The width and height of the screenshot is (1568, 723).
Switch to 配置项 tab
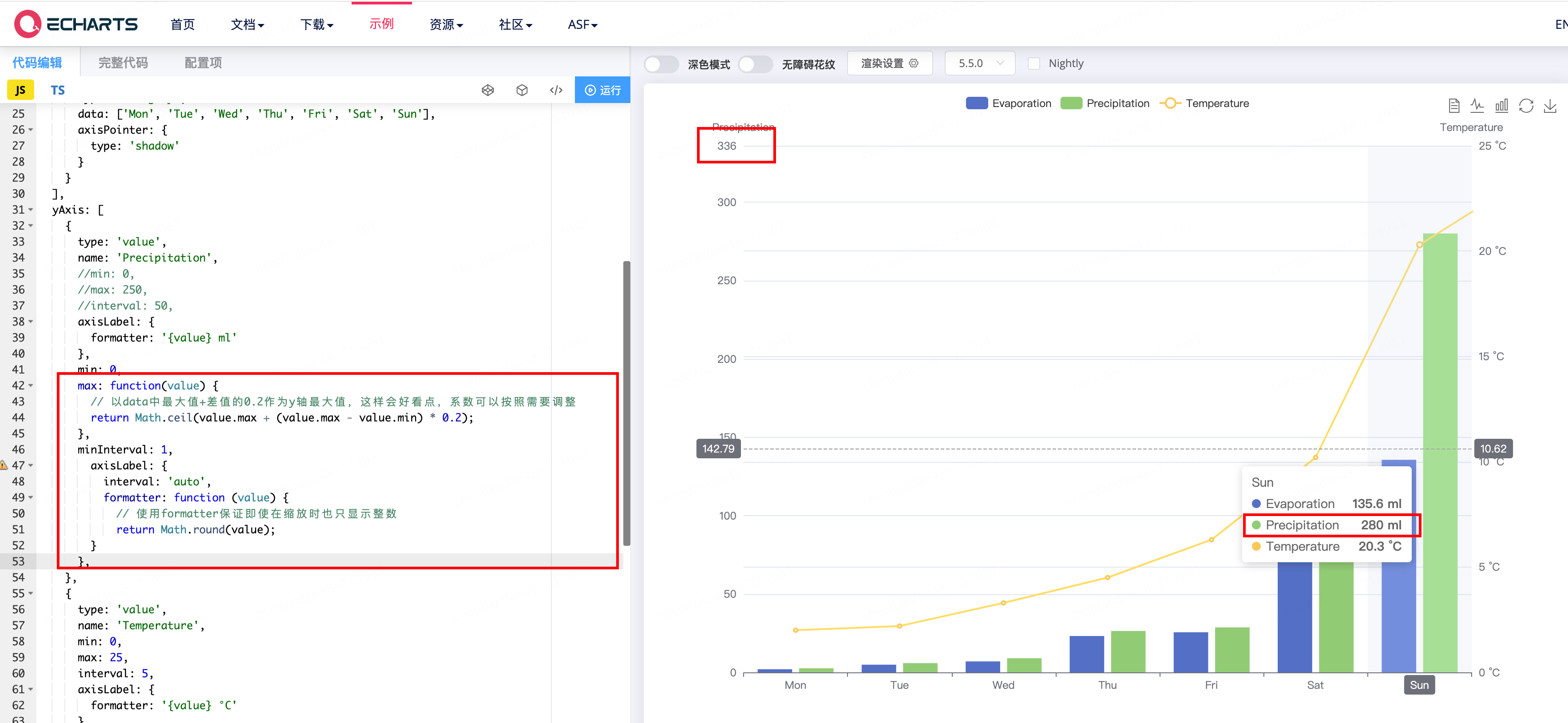tap(203, 63)
